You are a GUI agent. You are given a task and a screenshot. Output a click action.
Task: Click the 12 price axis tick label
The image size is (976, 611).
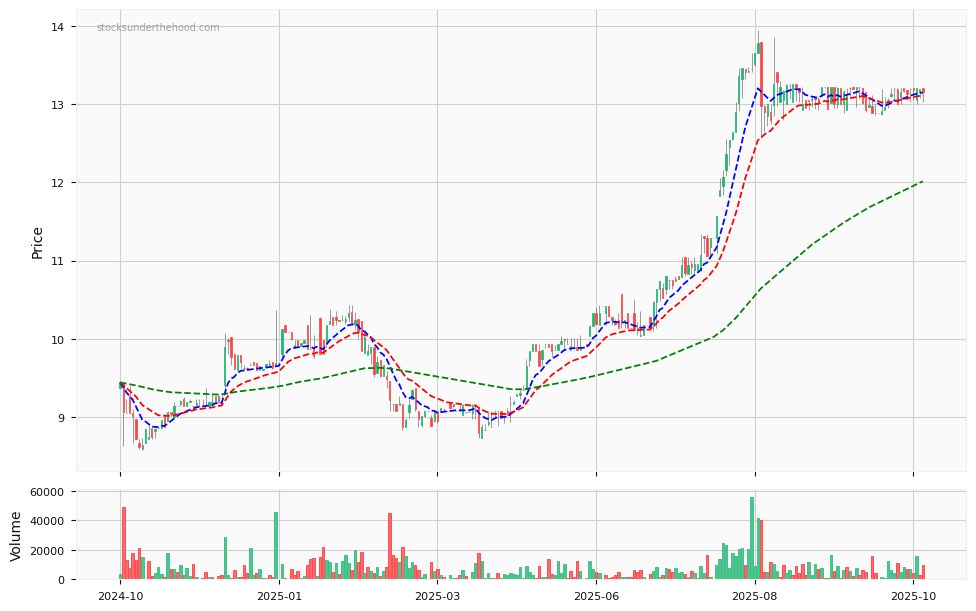[x=58, y=183]
